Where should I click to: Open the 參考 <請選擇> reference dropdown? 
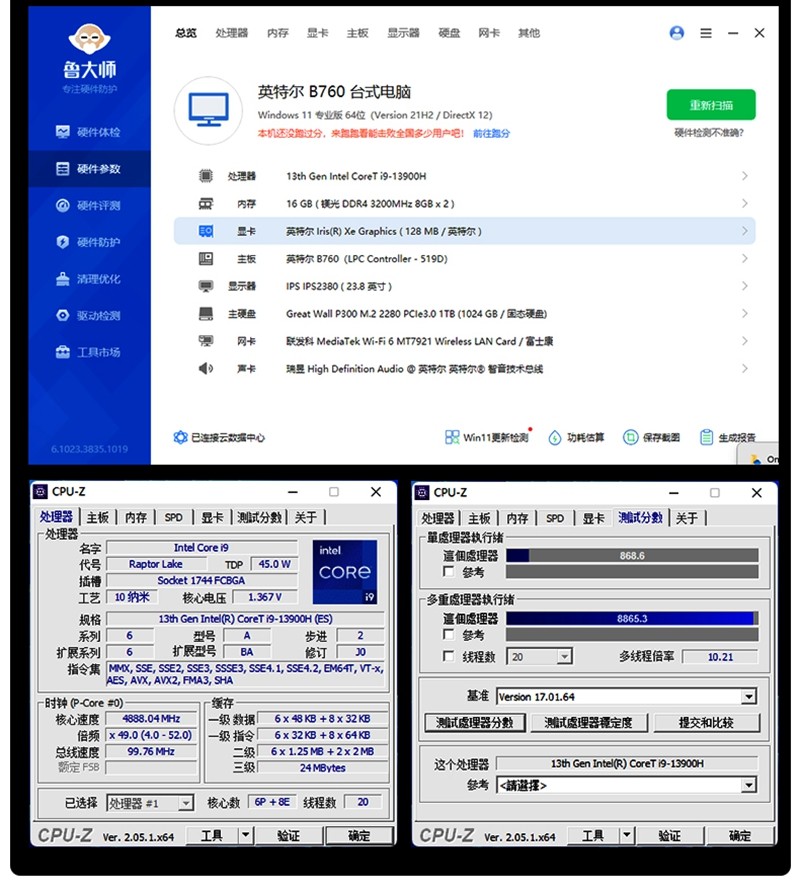coord(626,786)
